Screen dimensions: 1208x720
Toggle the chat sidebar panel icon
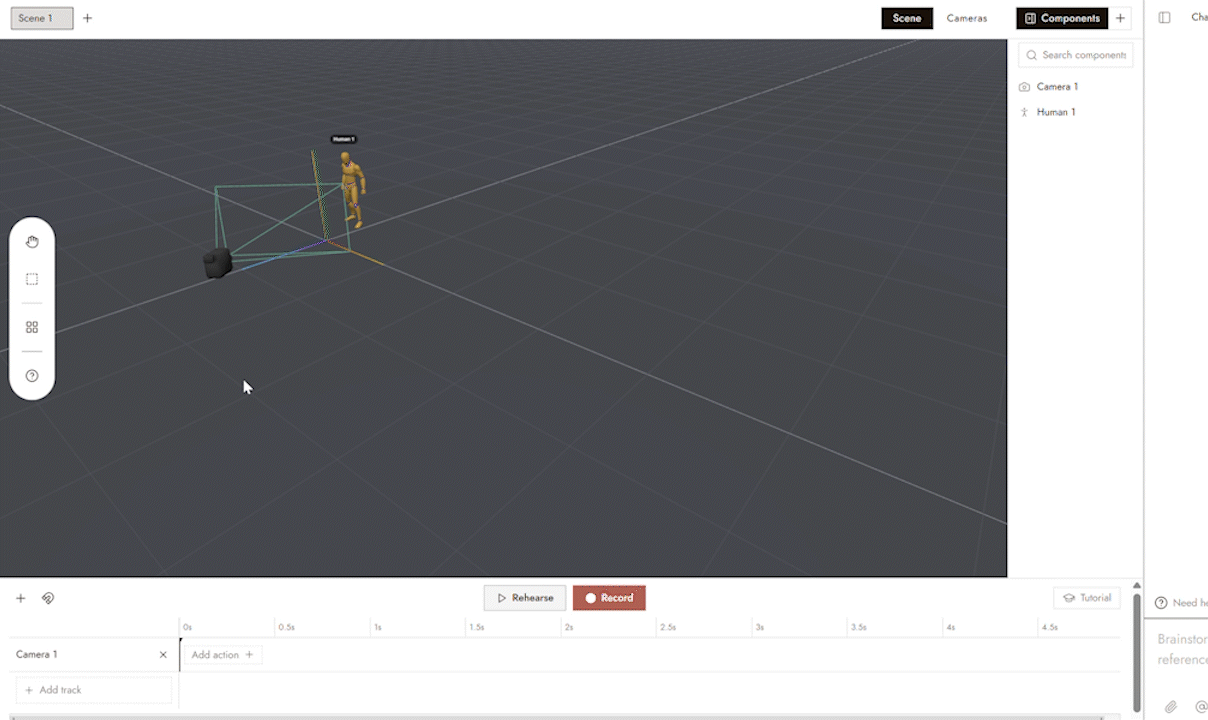(x=1165, y=18)
